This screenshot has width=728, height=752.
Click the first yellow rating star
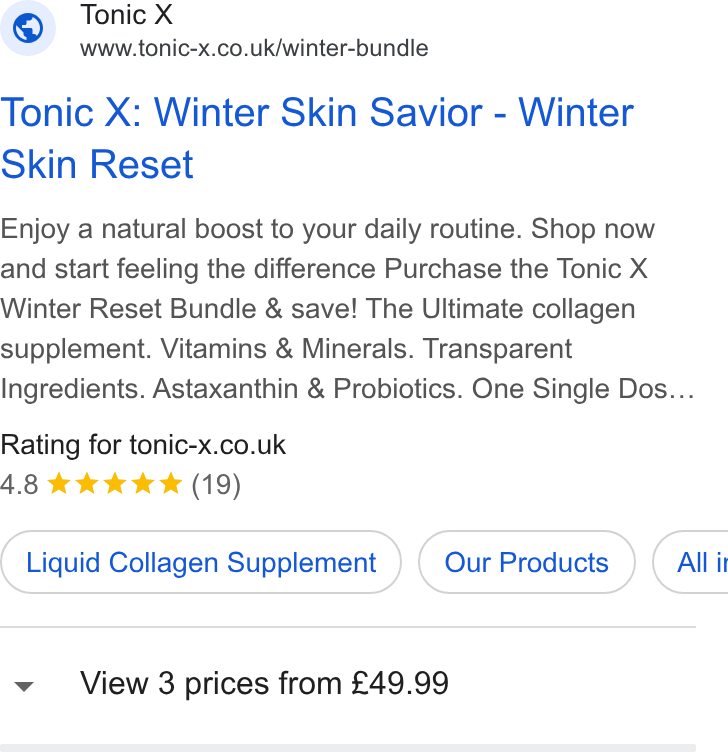[59, 483]
